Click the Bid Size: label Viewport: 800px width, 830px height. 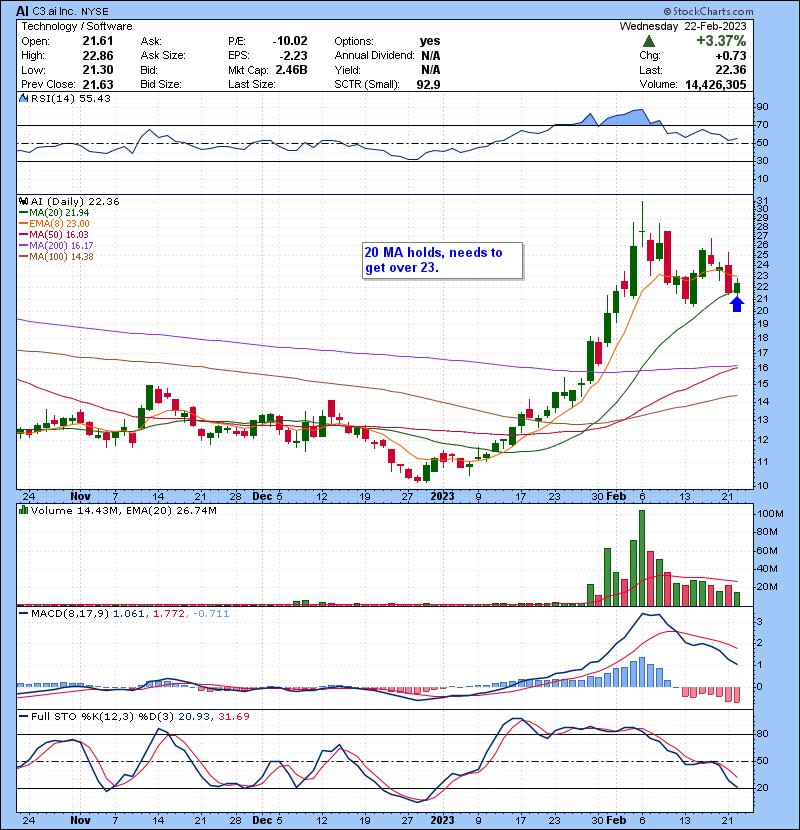point(161,84)
